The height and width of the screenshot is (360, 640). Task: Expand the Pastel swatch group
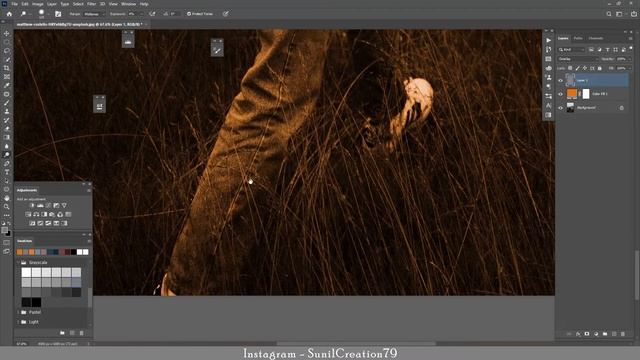[x=18, y=312]
